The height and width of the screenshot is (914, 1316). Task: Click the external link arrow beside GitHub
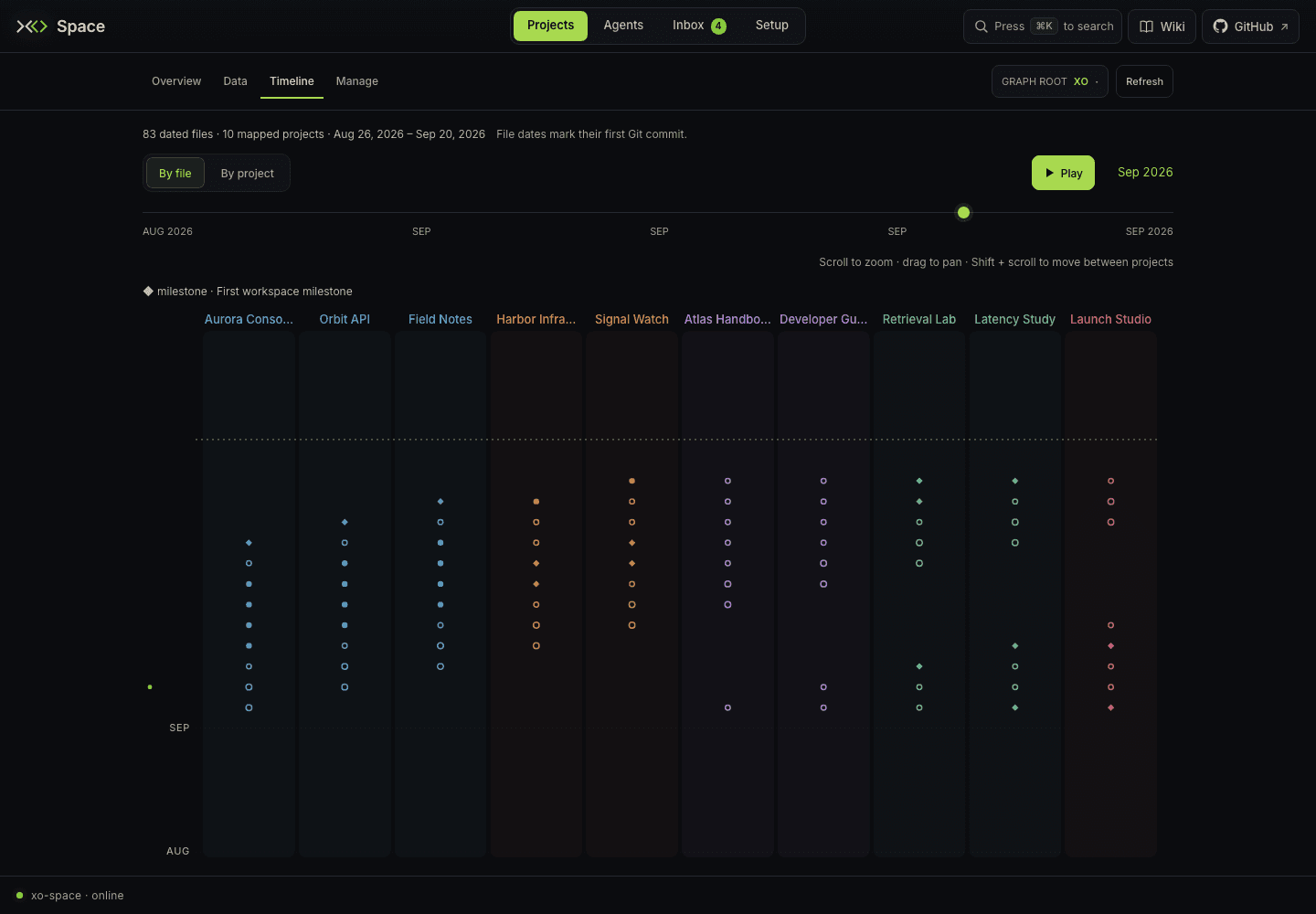1284,27
